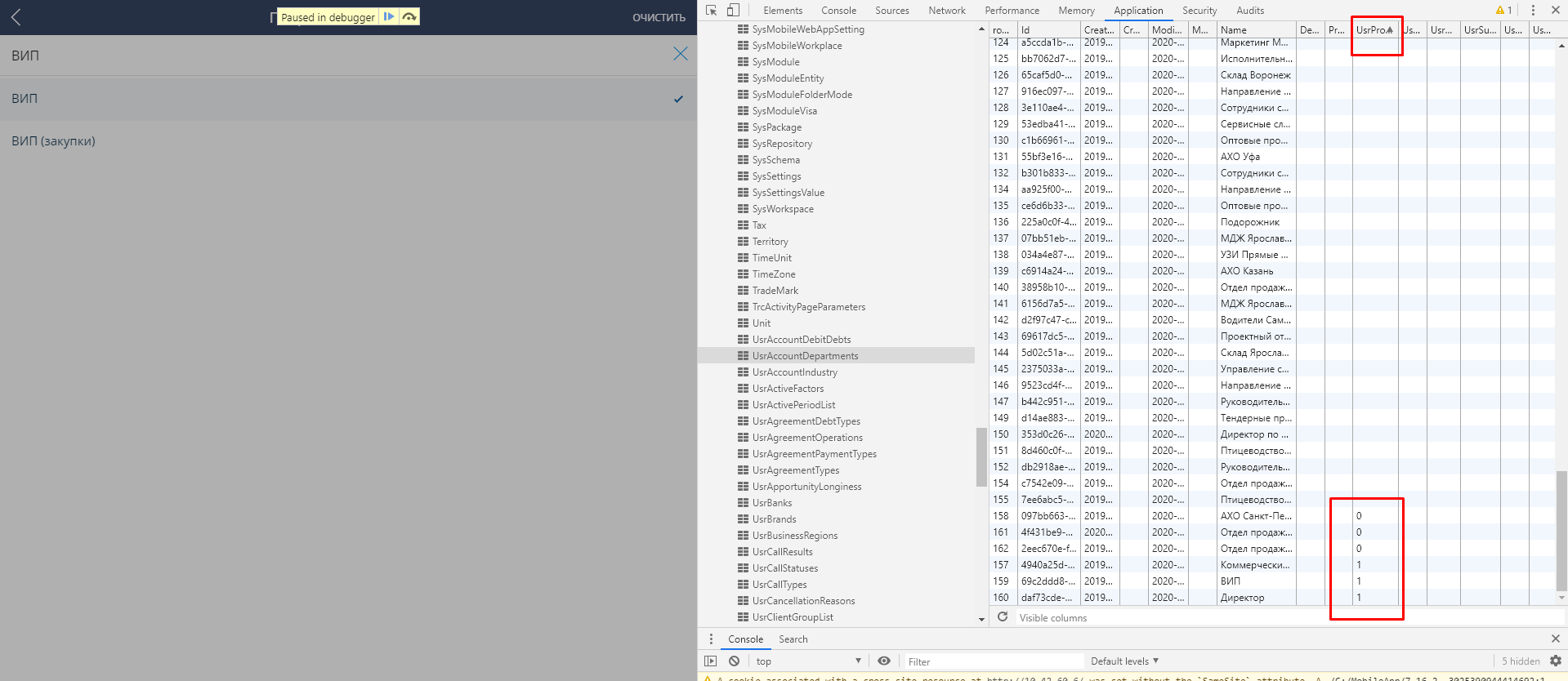Sort by the UsrSu column header
Image resolution: width=1568 pixels, height=681 pixels.
pos(1480,30)
